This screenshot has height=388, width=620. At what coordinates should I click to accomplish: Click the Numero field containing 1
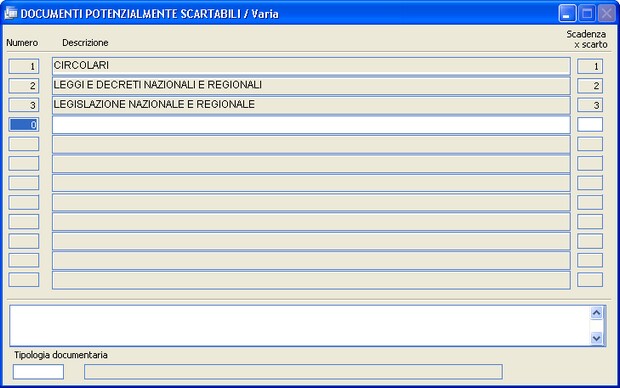coord(24,66)
